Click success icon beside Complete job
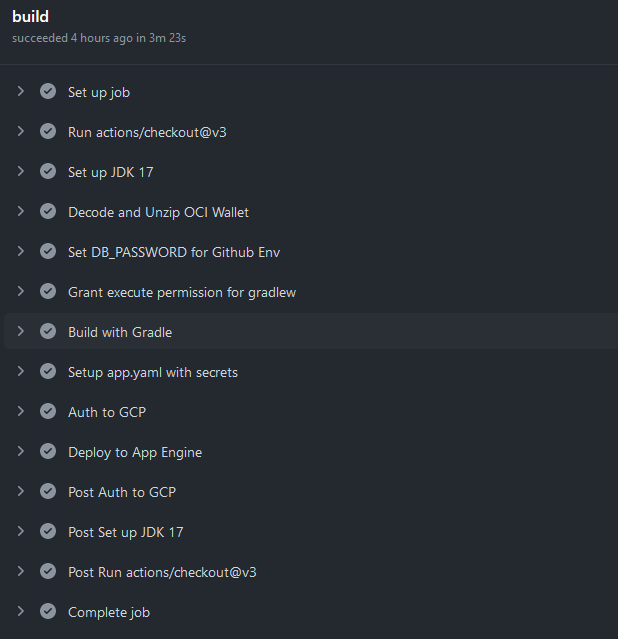Viewport: 618px width, 639px height. tap(48, 611)
